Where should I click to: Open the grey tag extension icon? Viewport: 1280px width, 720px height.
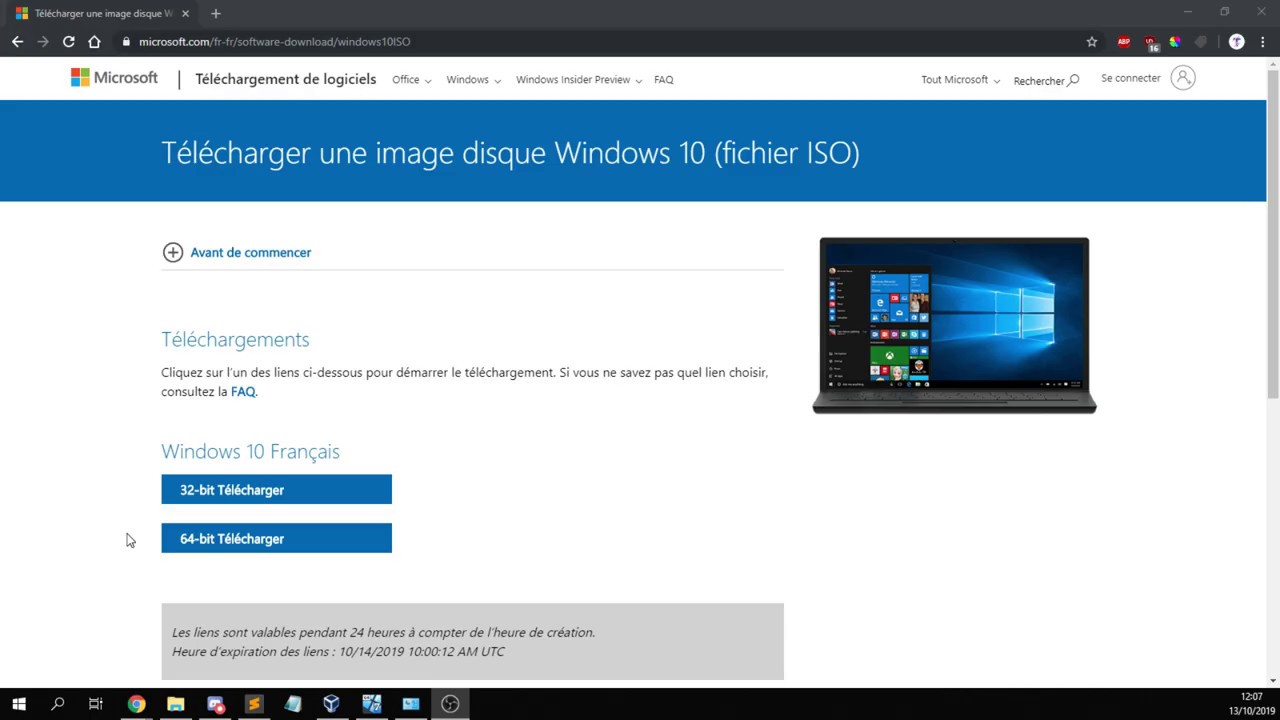pos(1201,42)
